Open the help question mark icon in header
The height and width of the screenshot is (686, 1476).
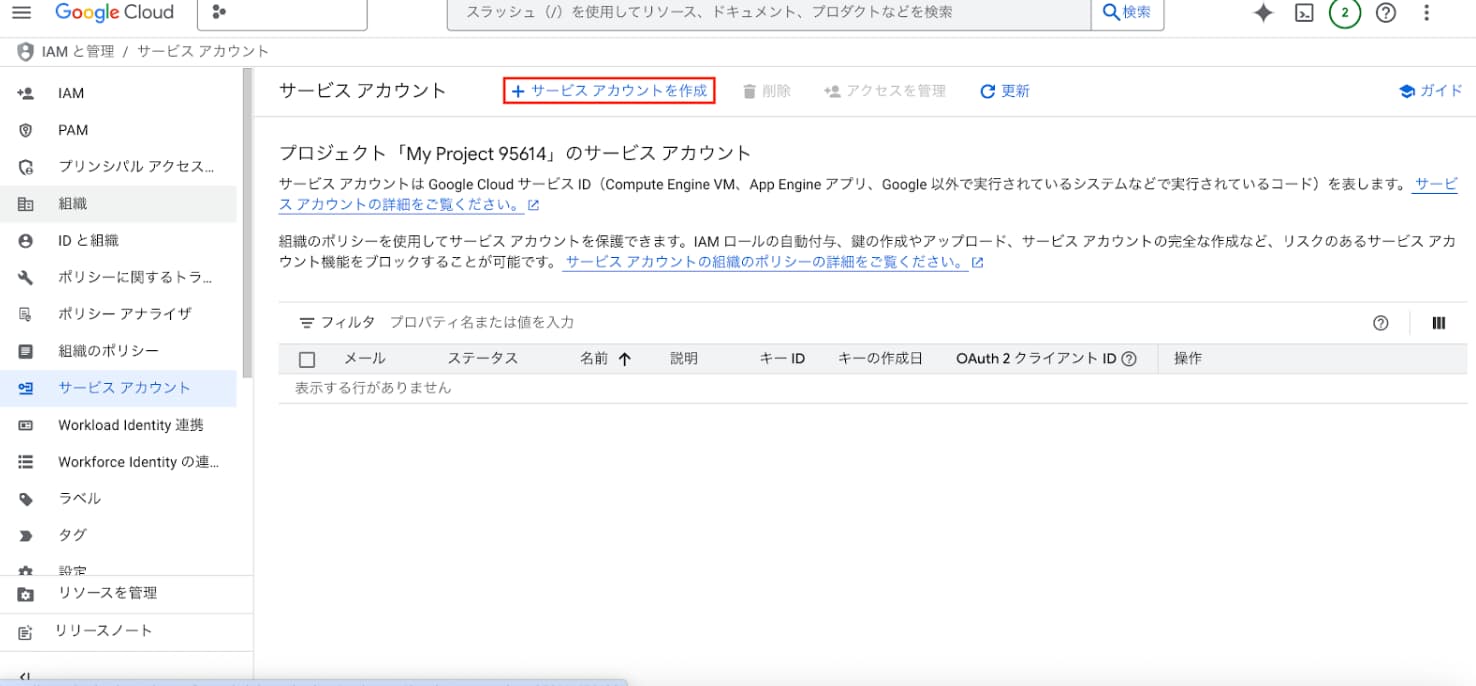click(x=1386, y=13)
